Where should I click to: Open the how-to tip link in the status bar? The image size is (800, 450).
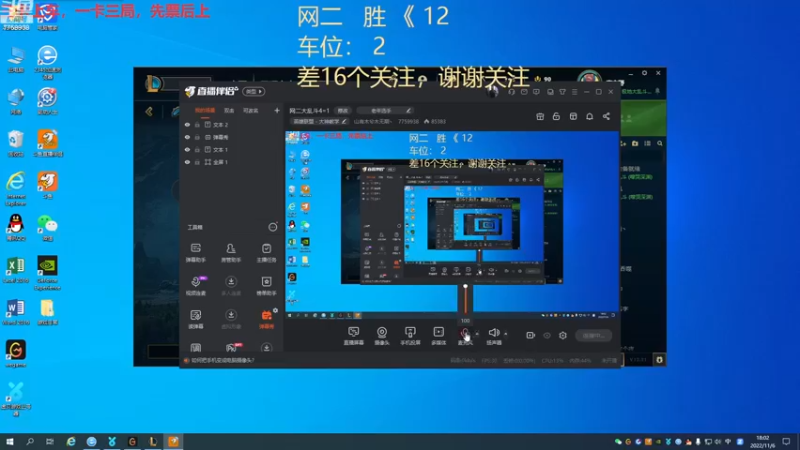pos(222,360)
